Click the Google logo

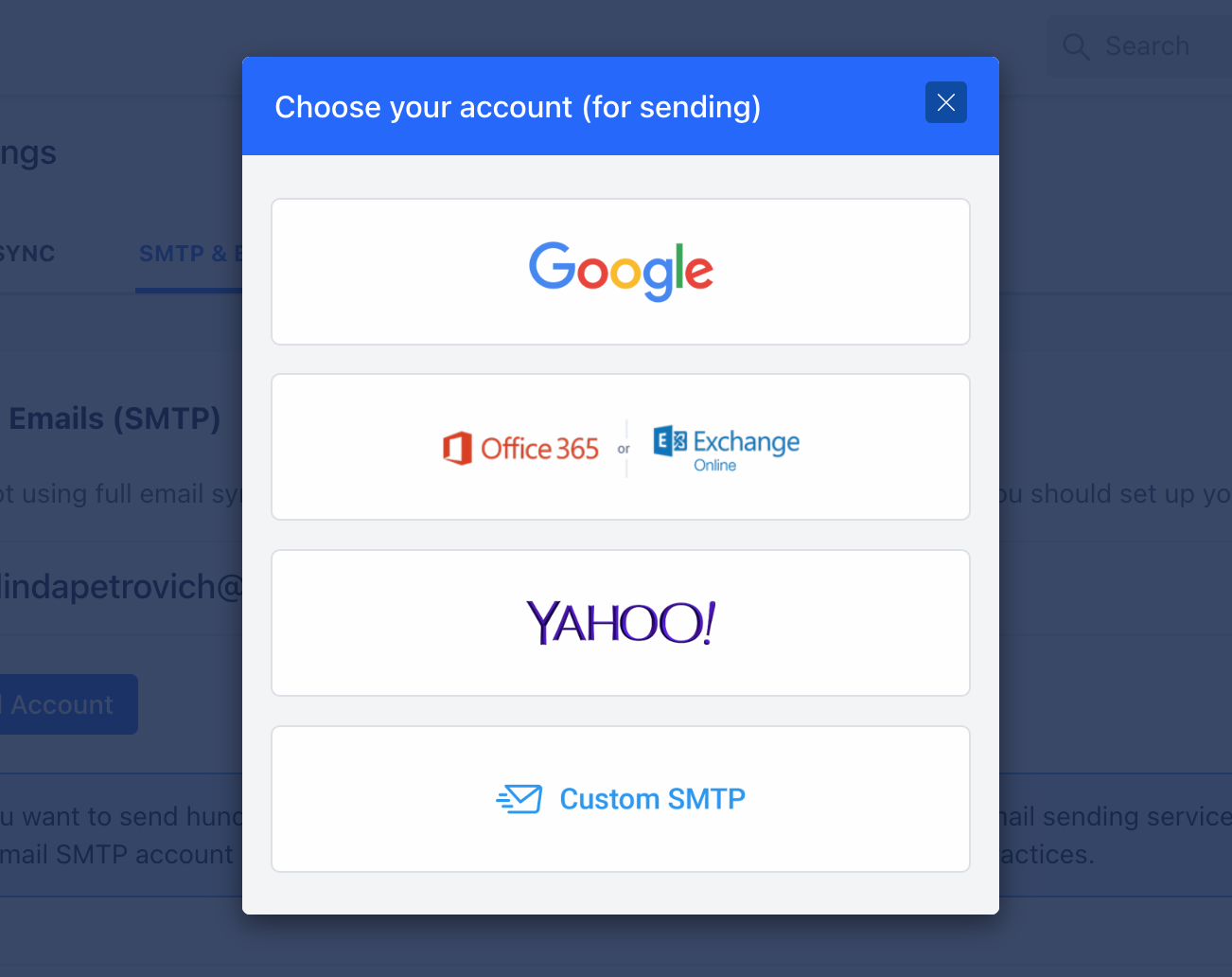(621, 271)
